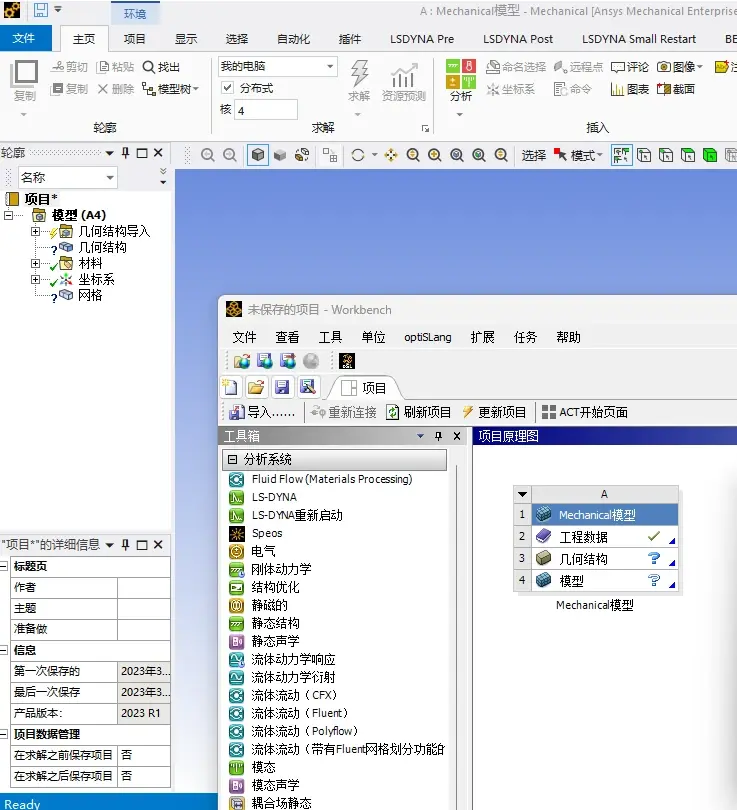This screenshot has height=810, width=737.
Task: Click the Reconnect (重新连接) button
Action: tap(343, 412)
